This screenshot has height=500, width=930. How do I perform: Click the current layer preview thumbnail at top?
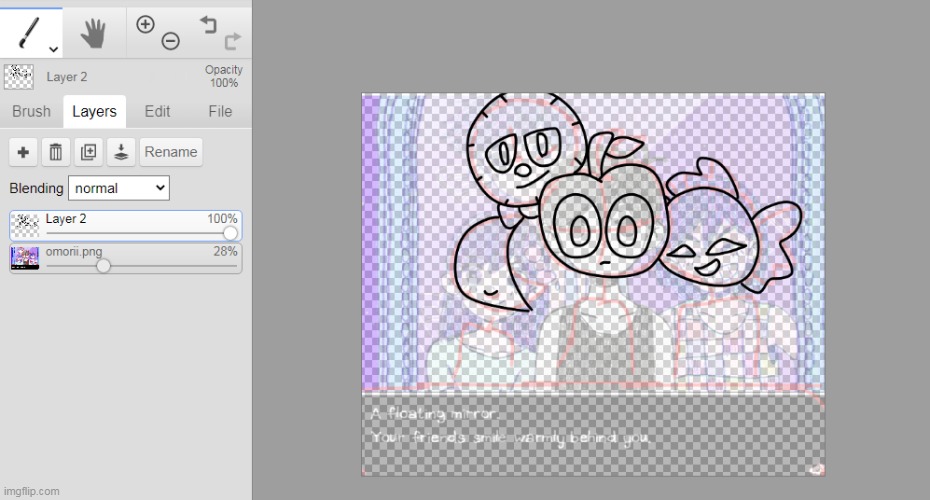[x=18, y=77]
